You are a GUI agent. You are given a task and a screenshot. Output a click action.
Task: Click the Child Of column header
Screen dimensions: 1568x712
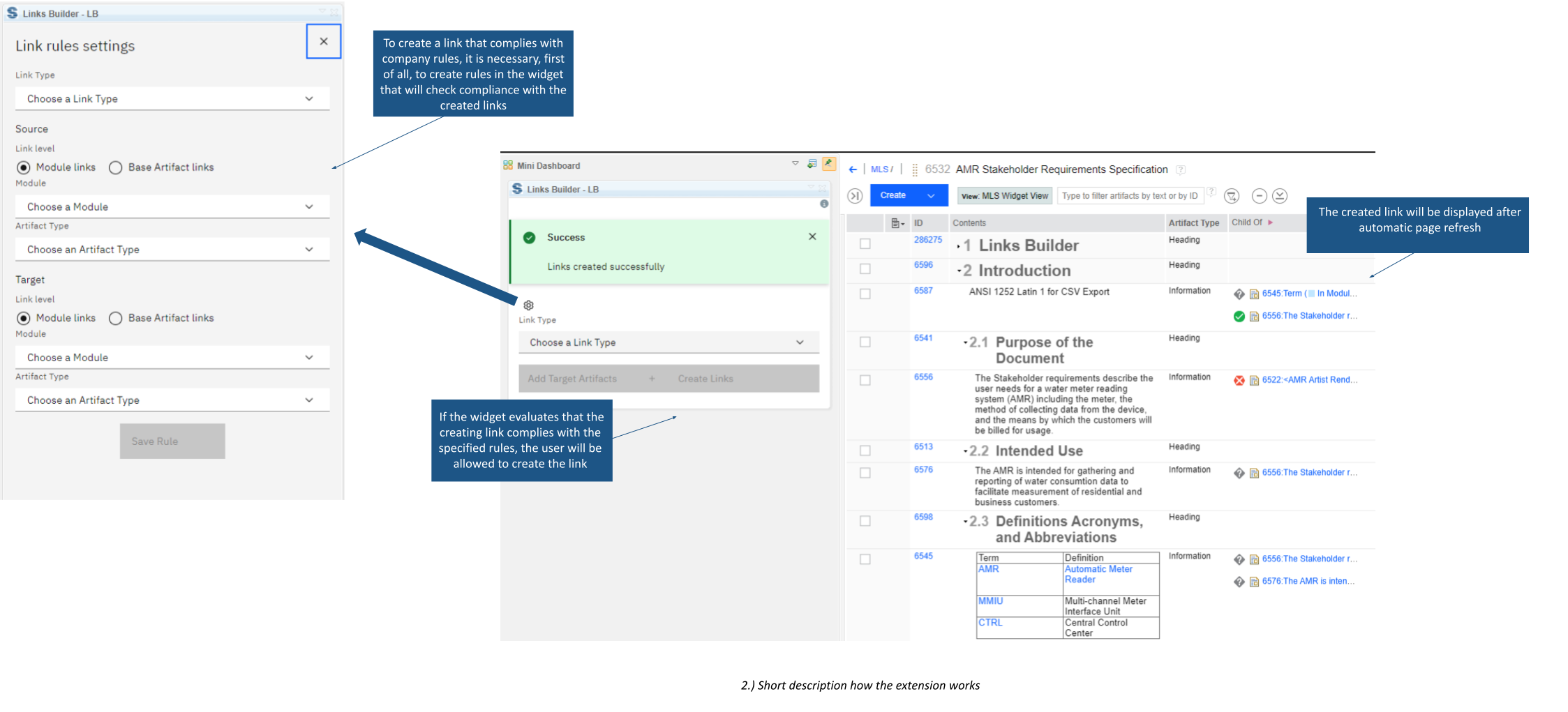coord(1247,222)
